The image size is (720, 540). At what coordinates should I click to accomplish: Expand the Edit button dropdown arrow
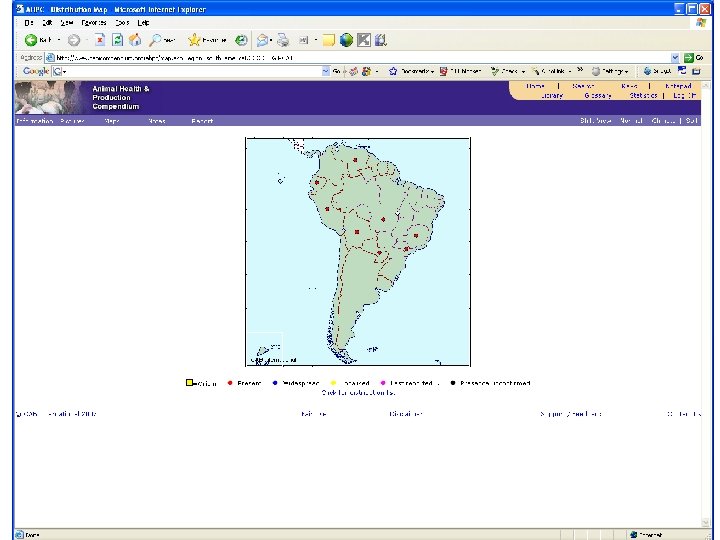315,40
